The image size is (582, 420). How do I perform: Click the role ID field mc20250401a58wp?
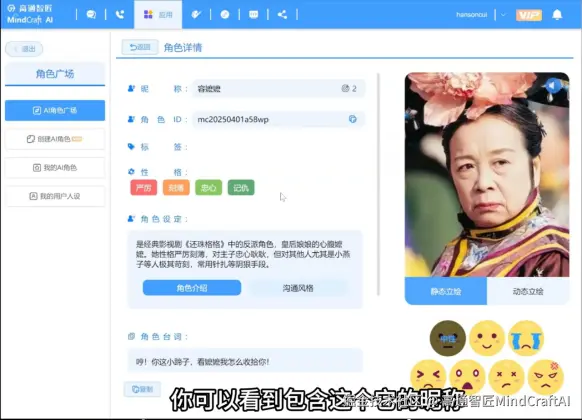(x=278, y=119)
